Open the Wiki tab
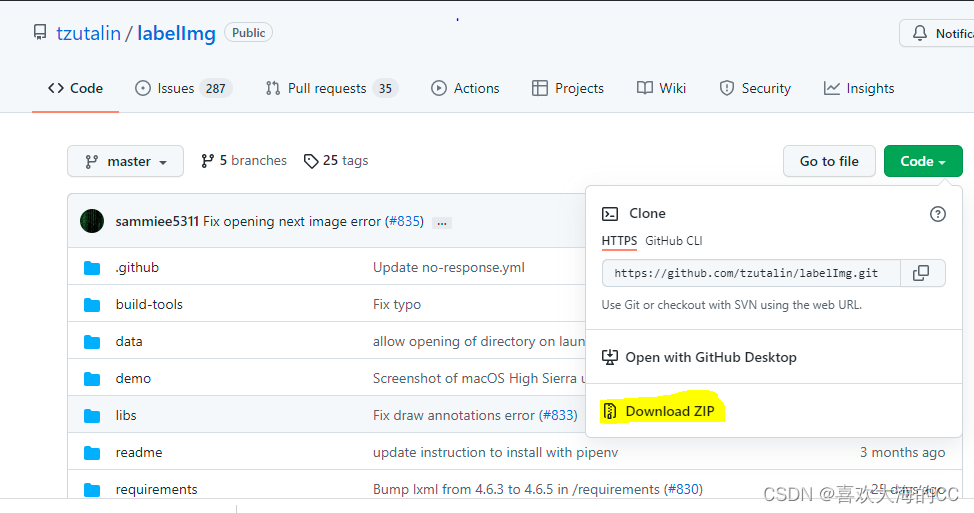This screenshot has height=513, width=974. coord(662,88)
